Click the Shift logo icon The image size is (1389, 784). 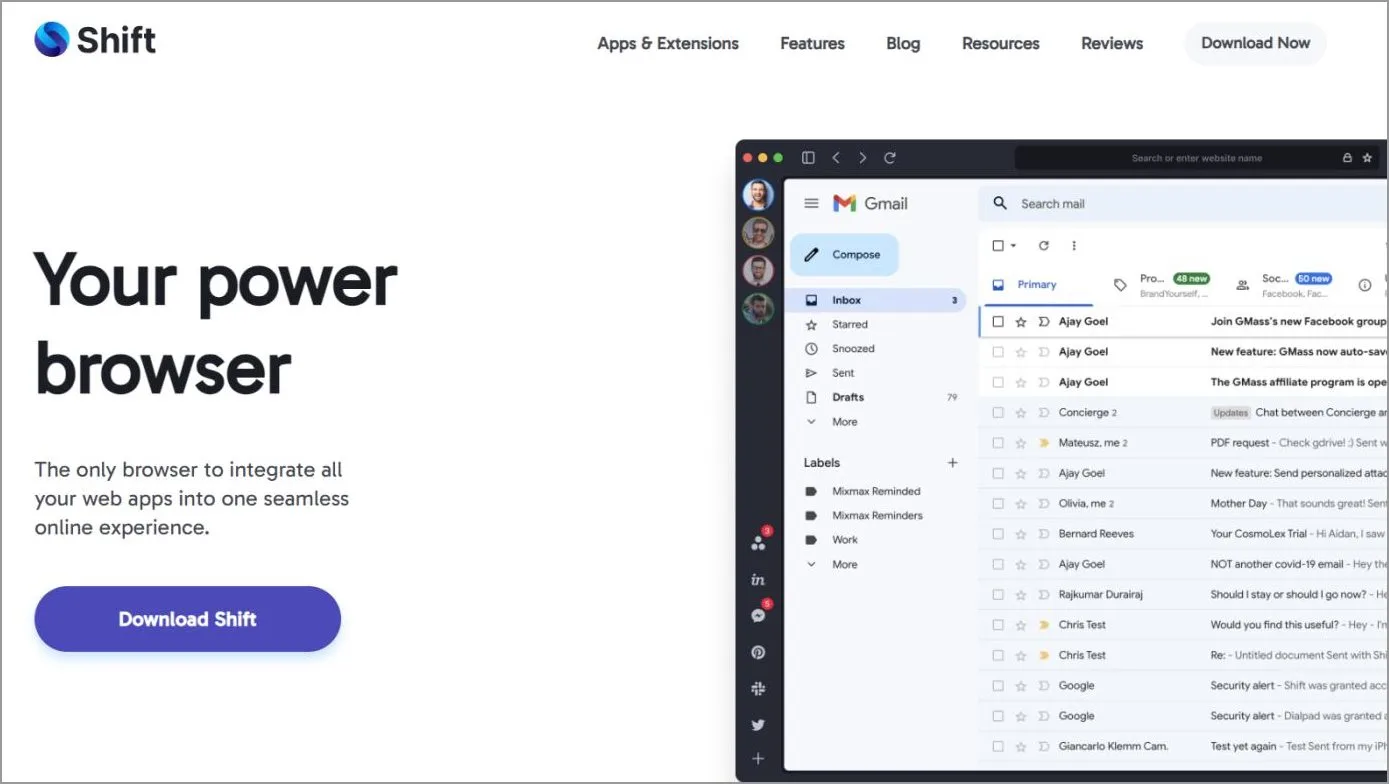[51, 39]
